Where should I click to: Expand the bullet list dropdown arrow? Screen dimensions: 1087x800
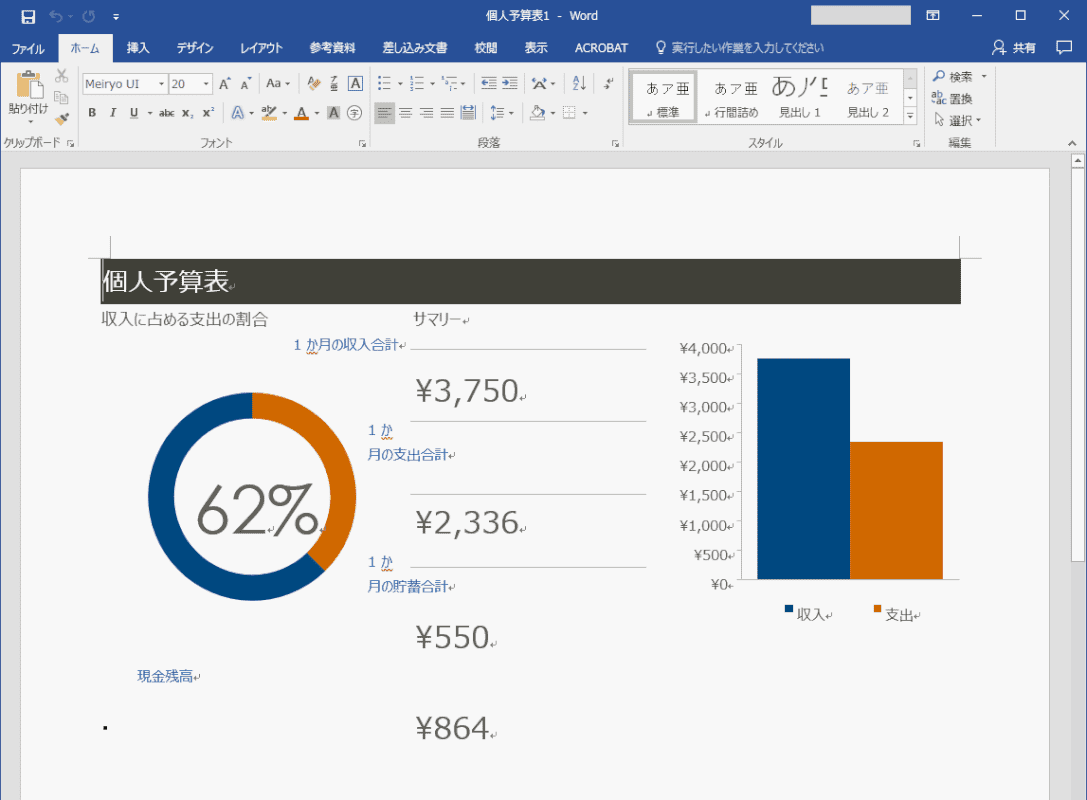[x=400, y=84]
